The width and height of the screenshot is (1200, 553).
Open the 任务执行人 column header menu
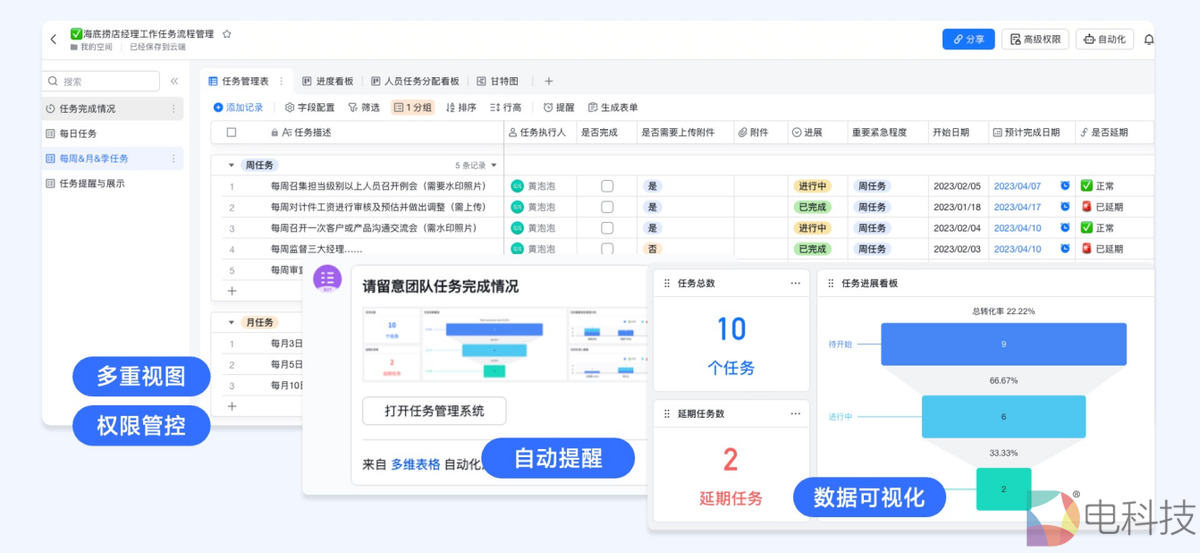click(x=539, y=132)
